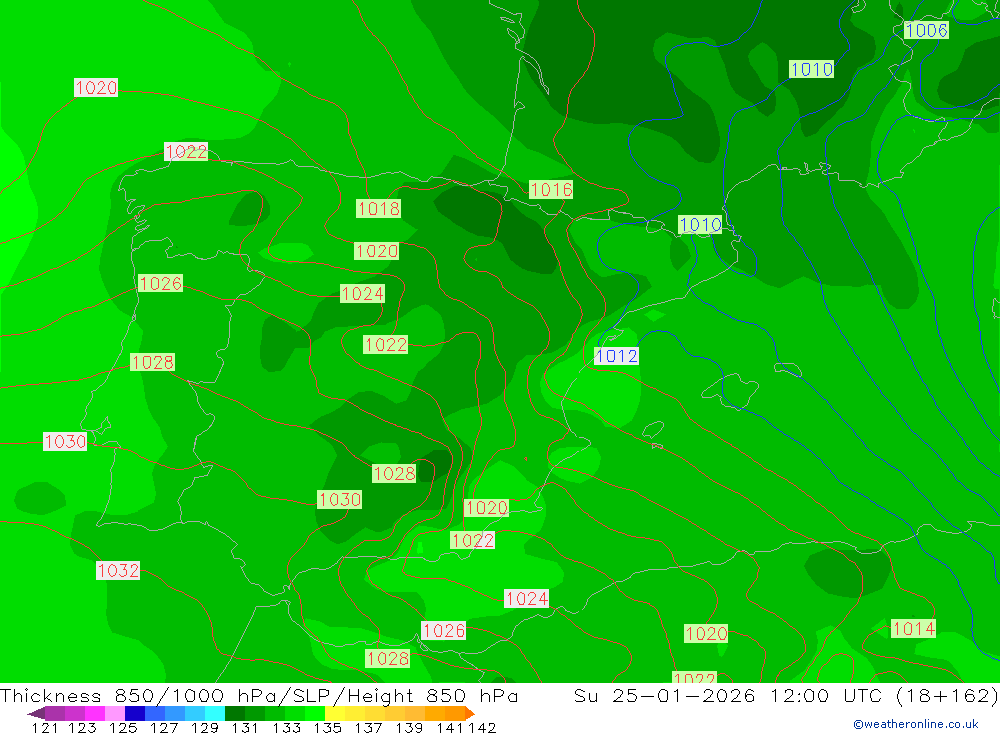Screen dimensions: 1000x733
Task: Click legend value 133
Action: 286,727
